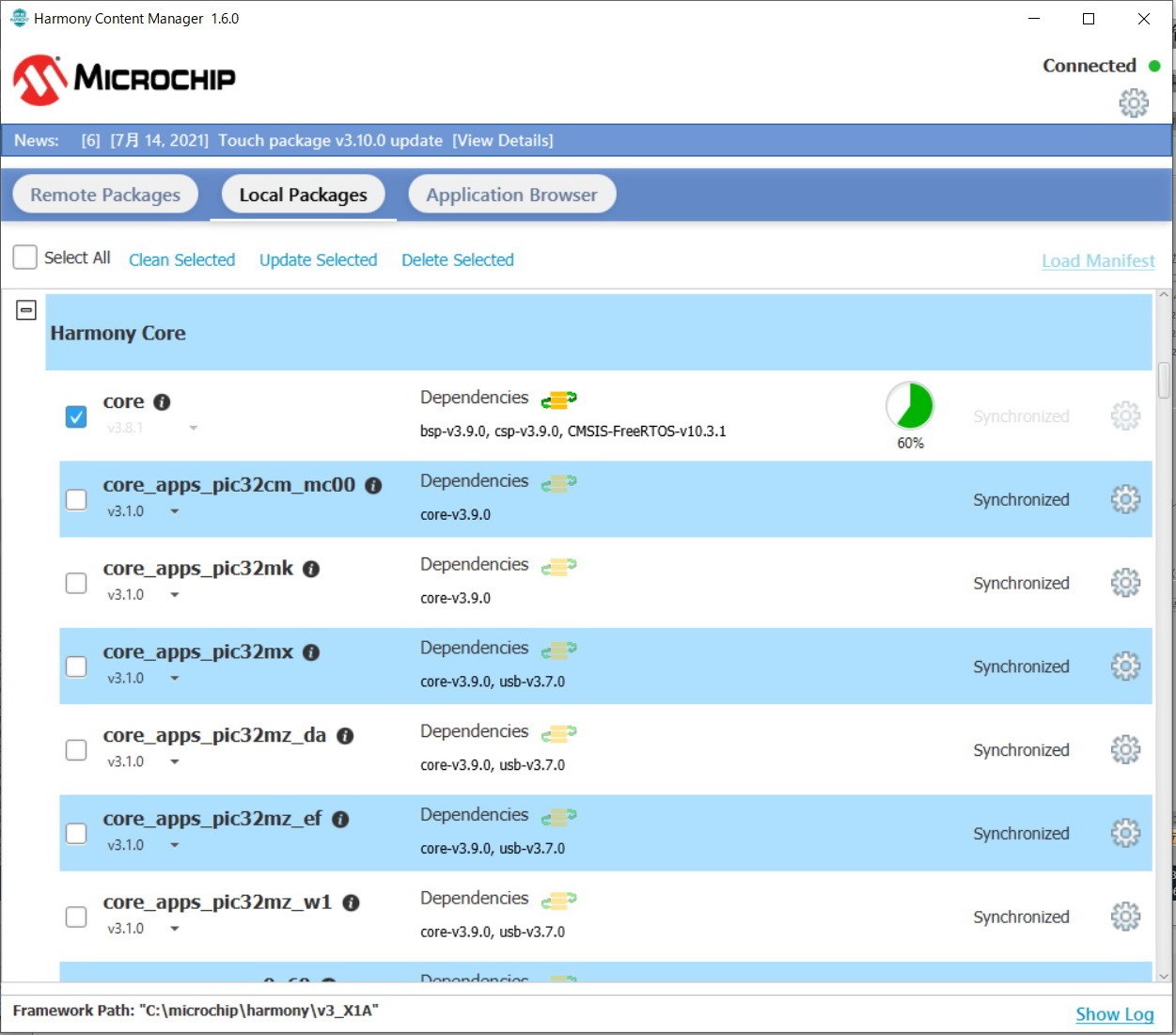The image size is (1176, 1035).
Task: Open settings gear for core_apps_pic32mk
Action: pos(1124,583)
